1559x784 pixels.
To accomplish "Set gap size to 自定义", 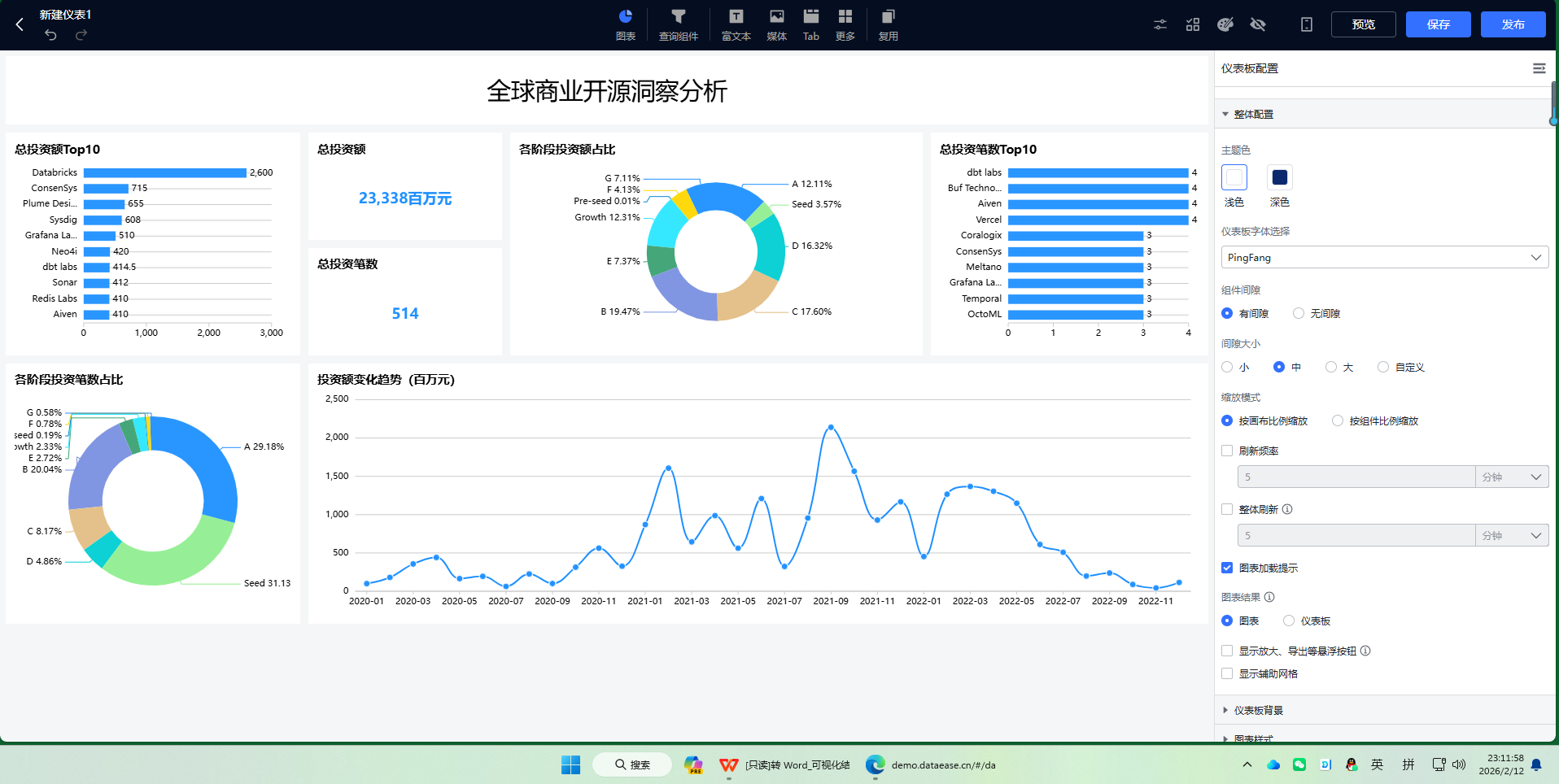I will [x=1401, y=367].
